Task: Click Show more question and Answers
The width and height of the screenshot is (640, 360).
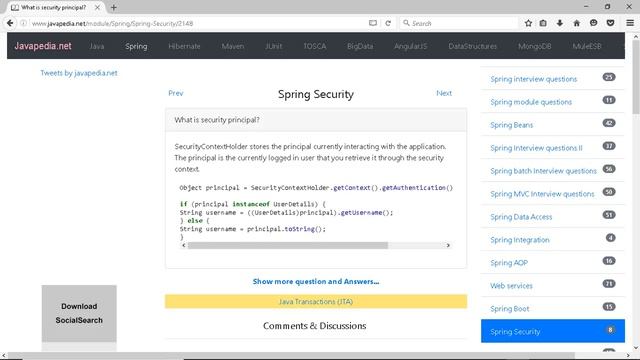Action: pos(316,282)
